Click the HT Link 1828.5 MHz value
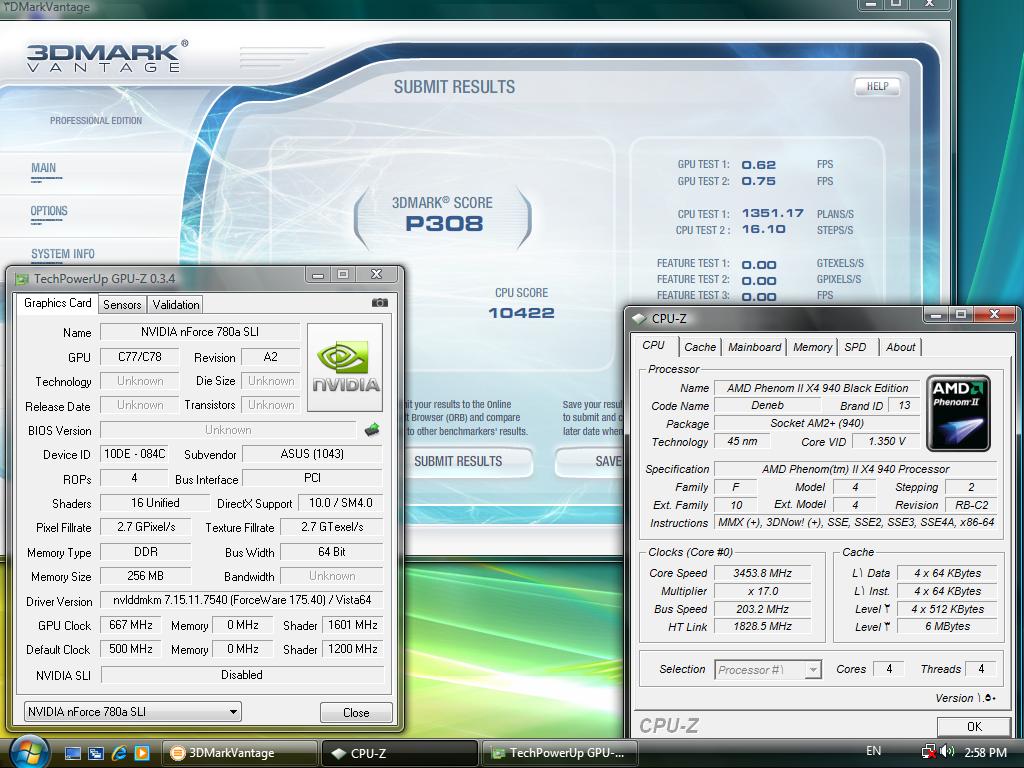 [x=762, y=626]
